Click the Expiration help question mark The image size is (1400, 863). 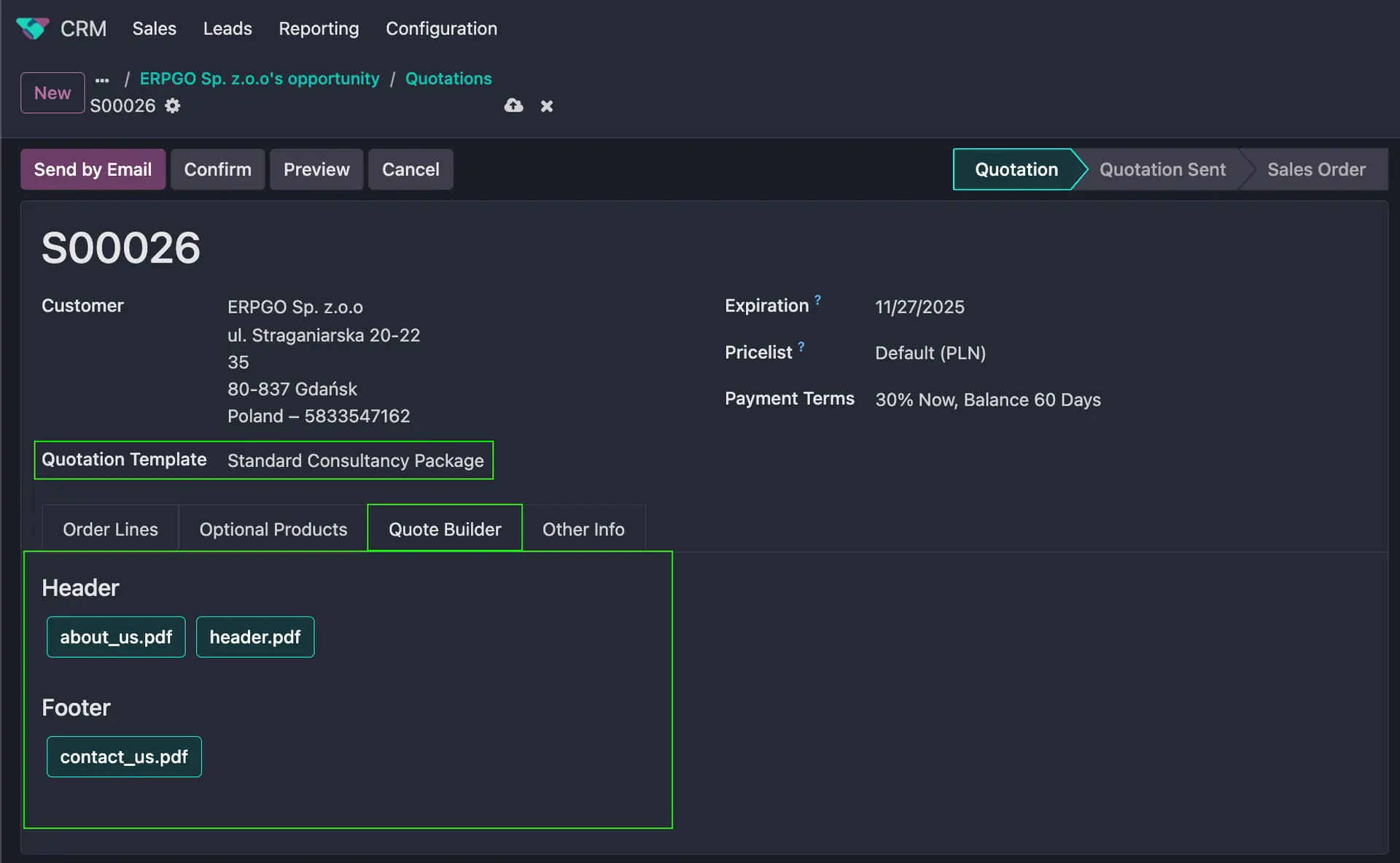coord(817,300)
